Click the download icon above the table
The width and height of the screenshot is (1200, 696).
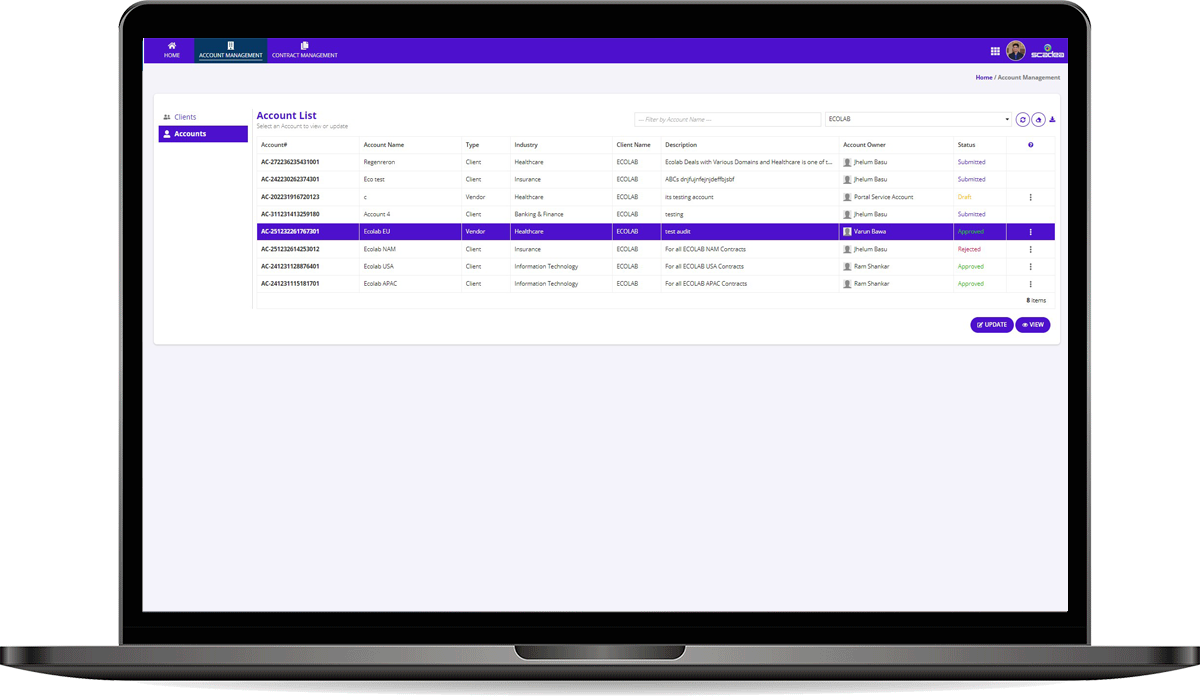point(1052,120)
